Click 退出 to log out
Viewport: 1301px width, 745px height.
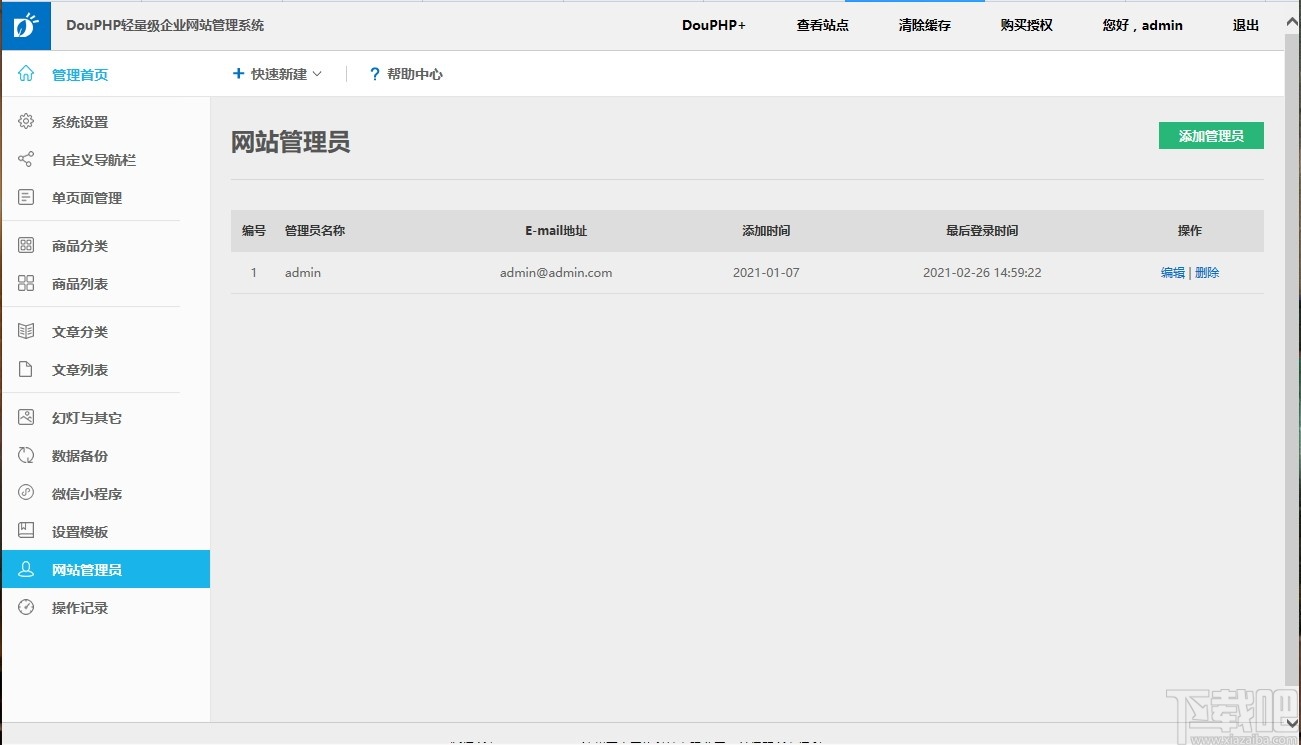click(x=1246, y=25)
